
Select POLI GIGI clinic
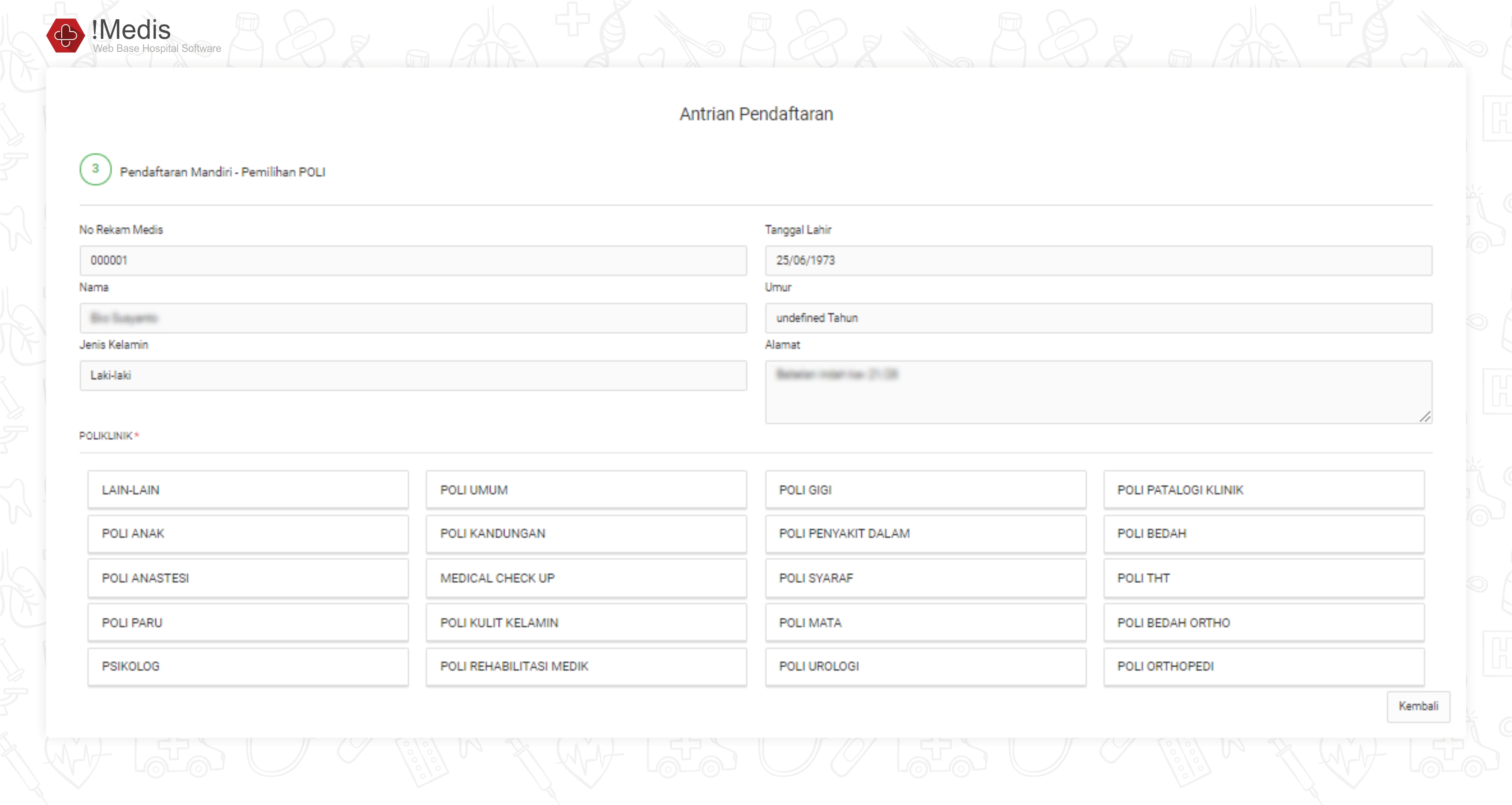click(925, 490)
